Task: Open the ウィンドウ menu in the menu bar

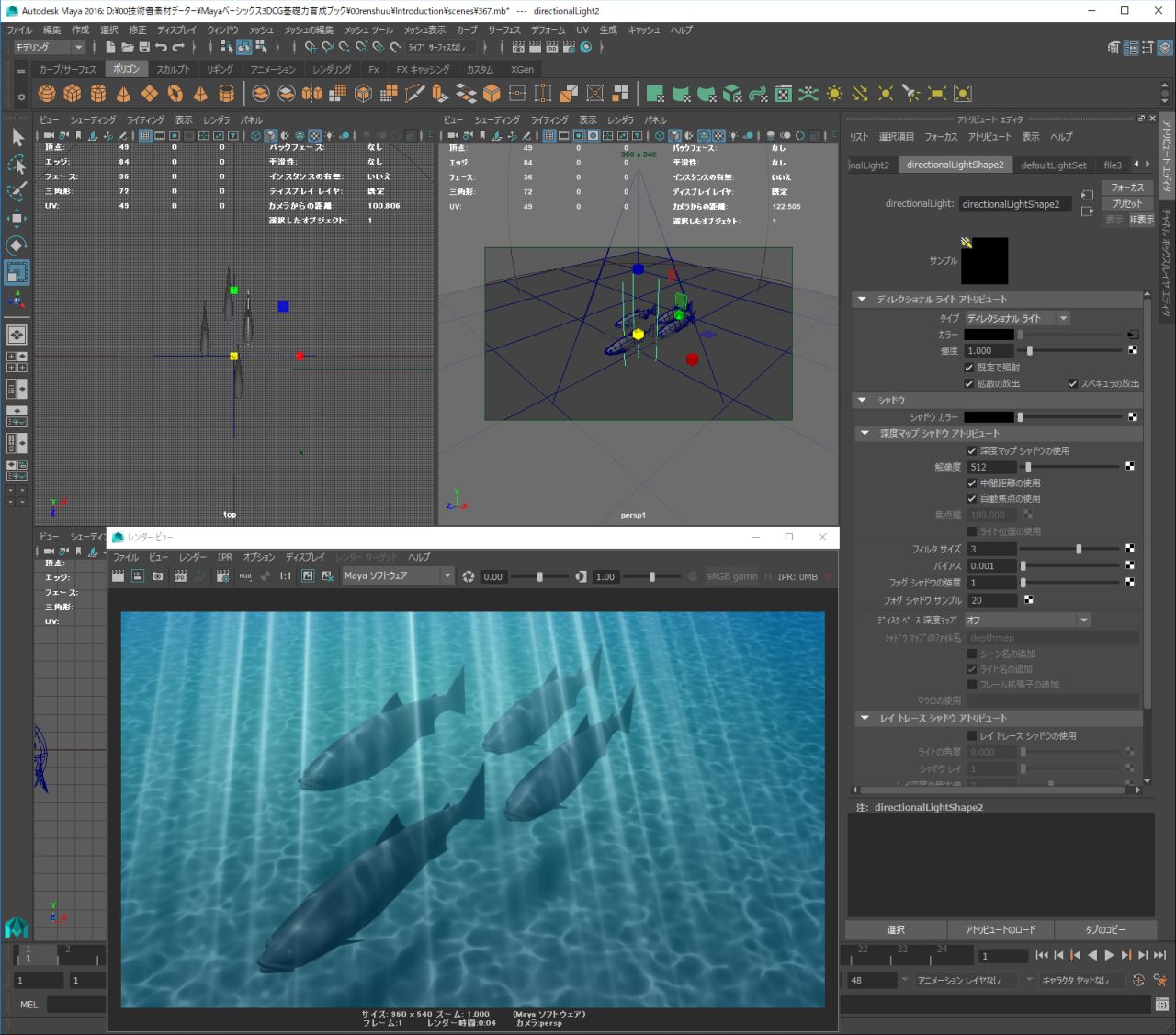Action: pos(222,30)
